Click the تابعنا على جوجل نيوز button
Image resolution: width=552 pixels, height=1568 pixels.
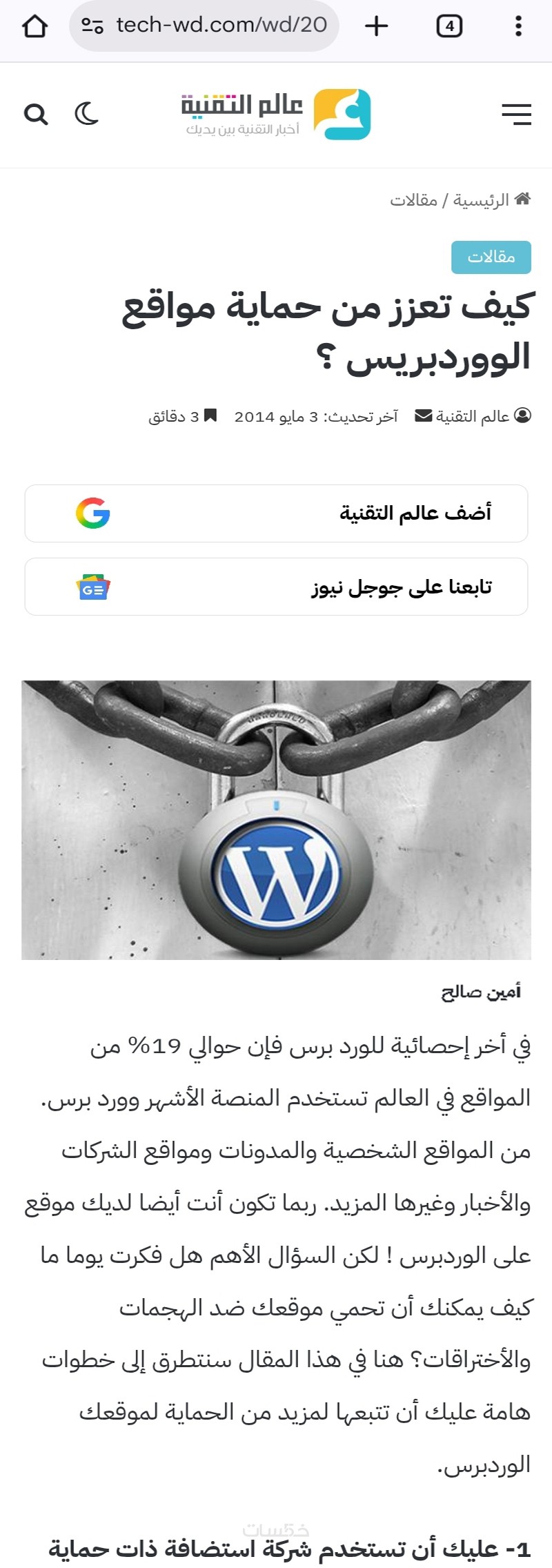tap(276, 587)
